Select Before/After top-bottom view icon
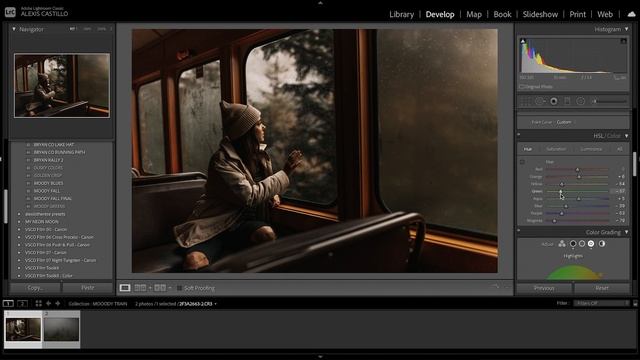 tap(160, 288)
